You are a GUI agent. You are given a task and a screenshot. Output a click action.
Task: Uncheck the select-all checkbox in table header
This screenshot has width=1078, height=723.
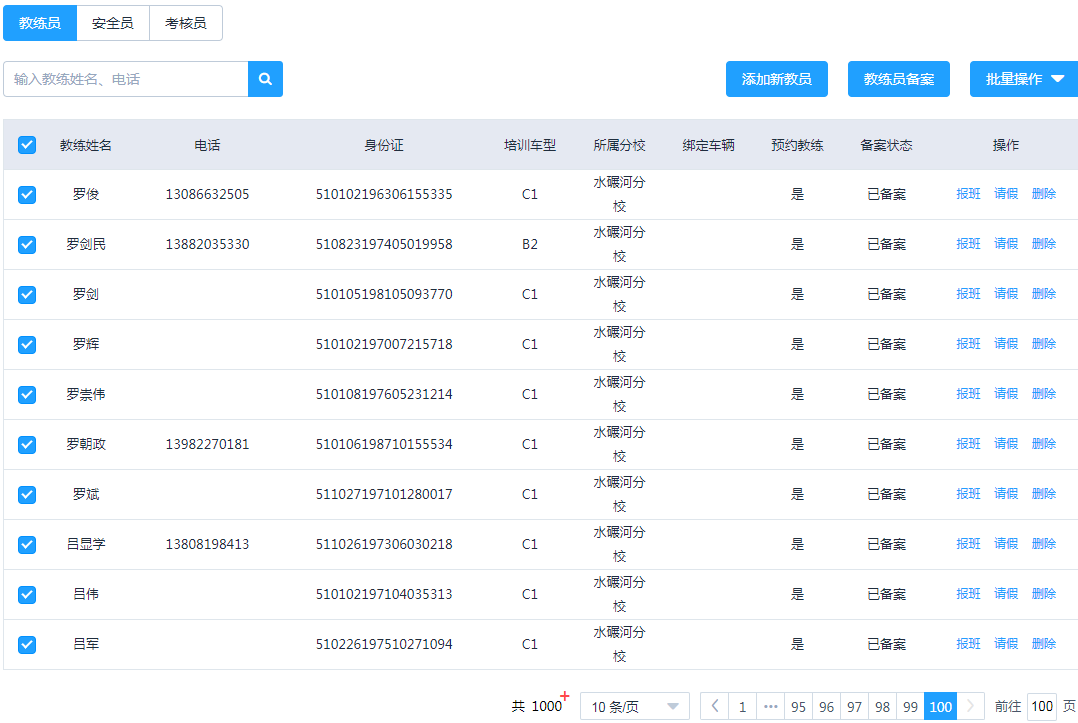(26, 144)
